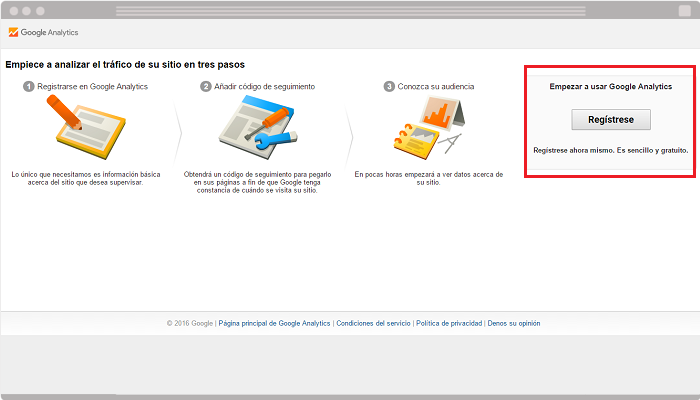Click 'Registrarse en Google Analytics' heading

(x=92, y=86)
